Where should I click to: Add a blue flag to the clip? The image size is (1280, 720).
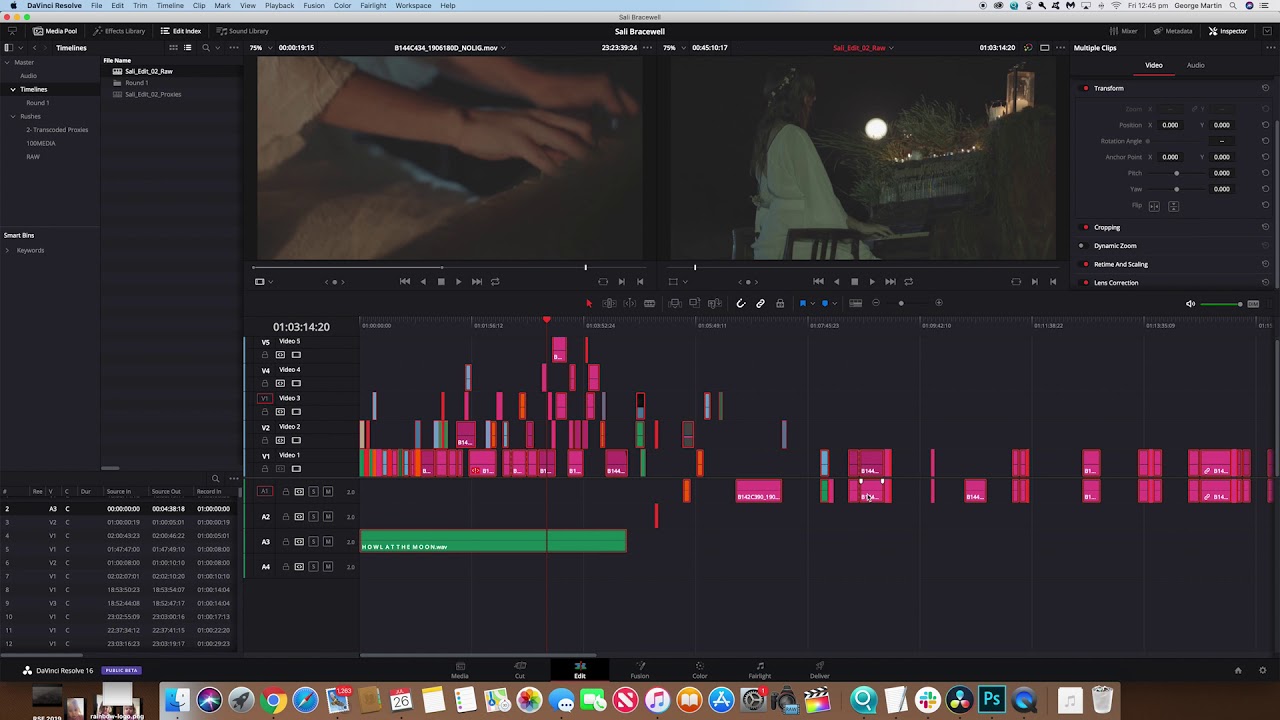click(802, 303)
